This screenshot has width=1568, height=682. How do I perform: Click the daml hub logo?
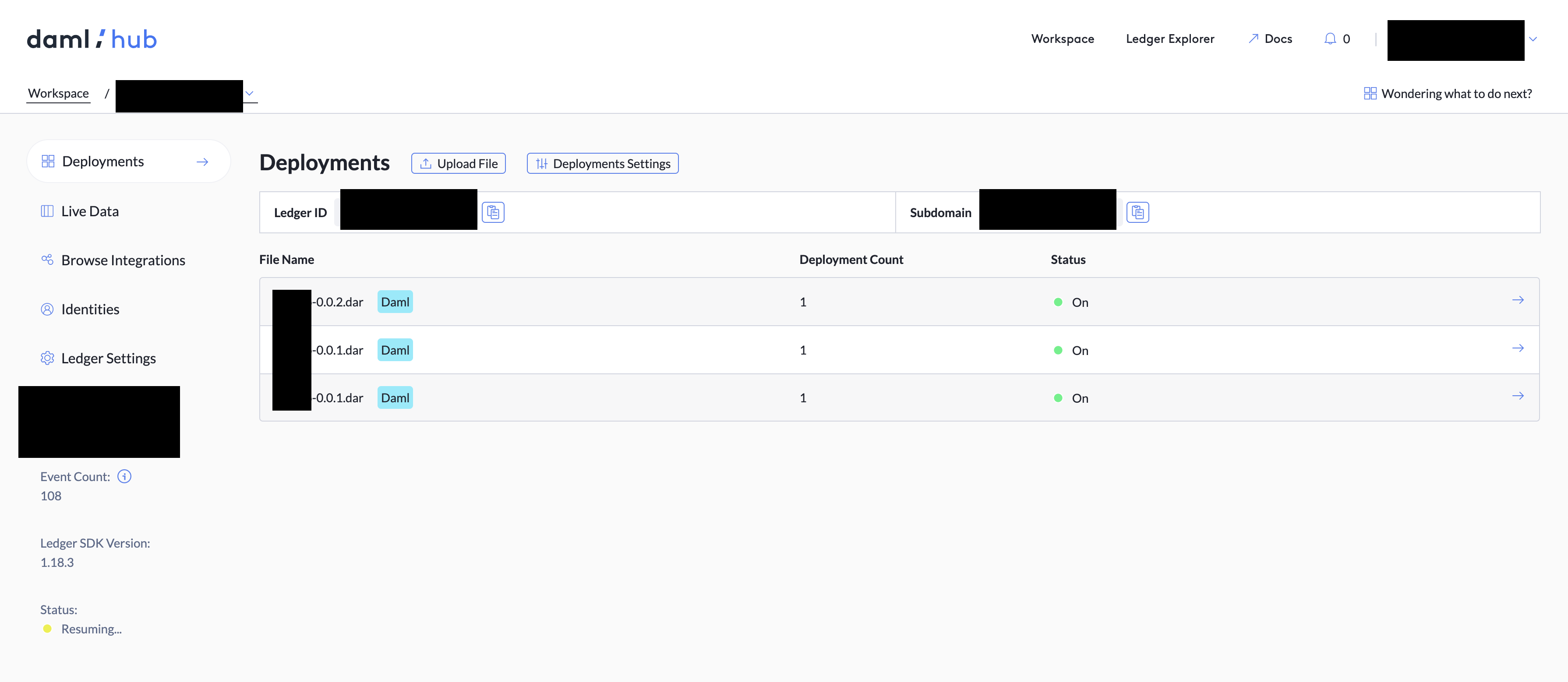tap(92, 39)
